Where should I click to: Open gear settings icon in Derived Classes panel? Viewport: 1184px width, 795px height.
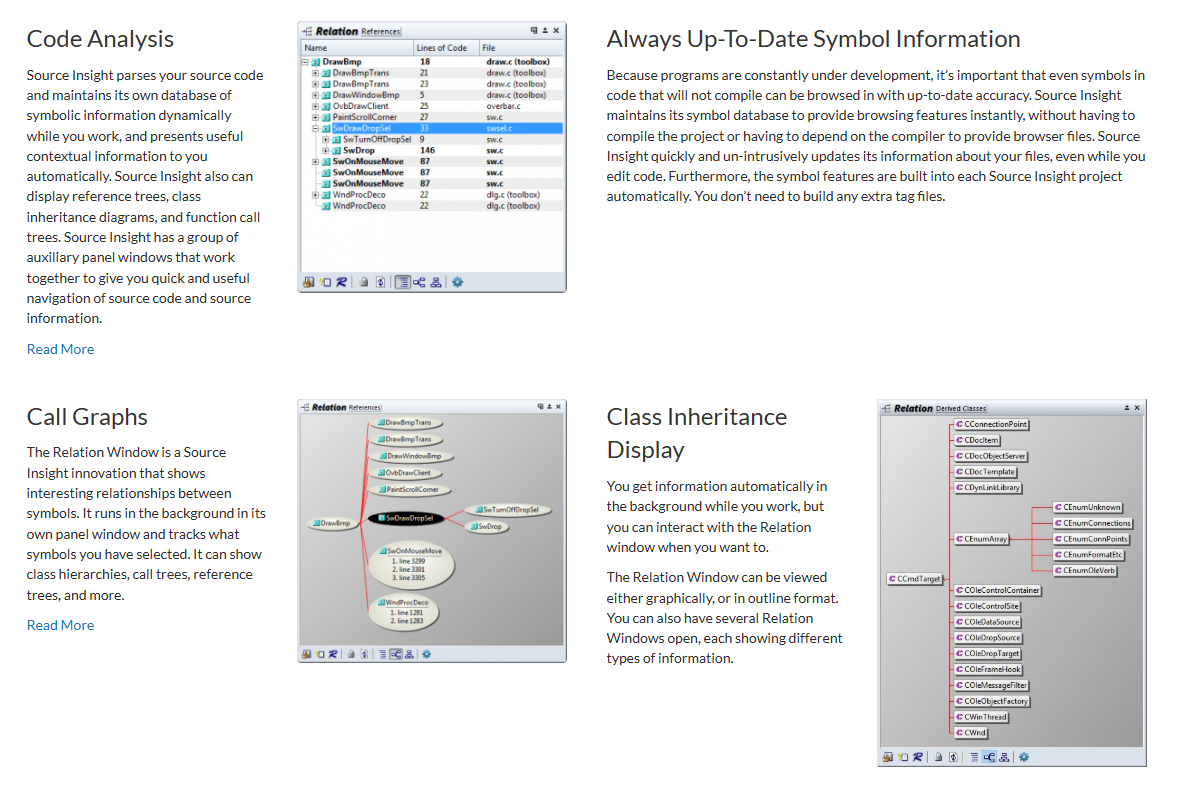(1024, 757)
